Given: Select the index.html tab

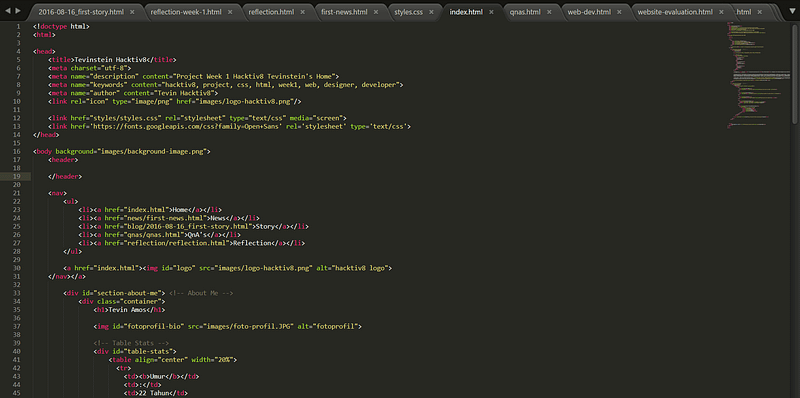Looking at the screenshot, I should (x=466, y=12).
